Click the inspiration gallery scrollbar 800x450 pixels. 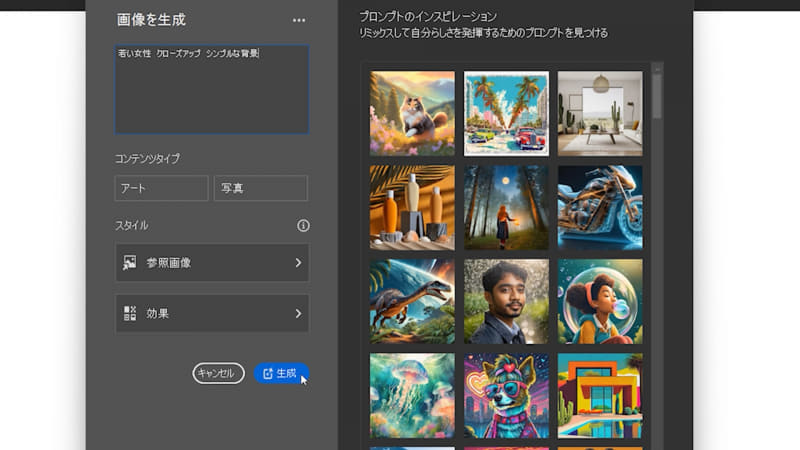657,96
